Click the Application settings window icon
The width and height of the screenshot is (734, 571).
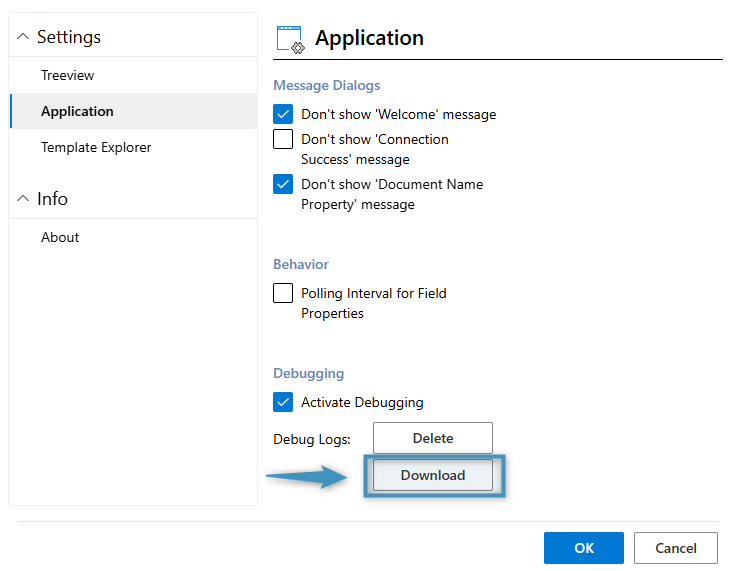[290, 39]
